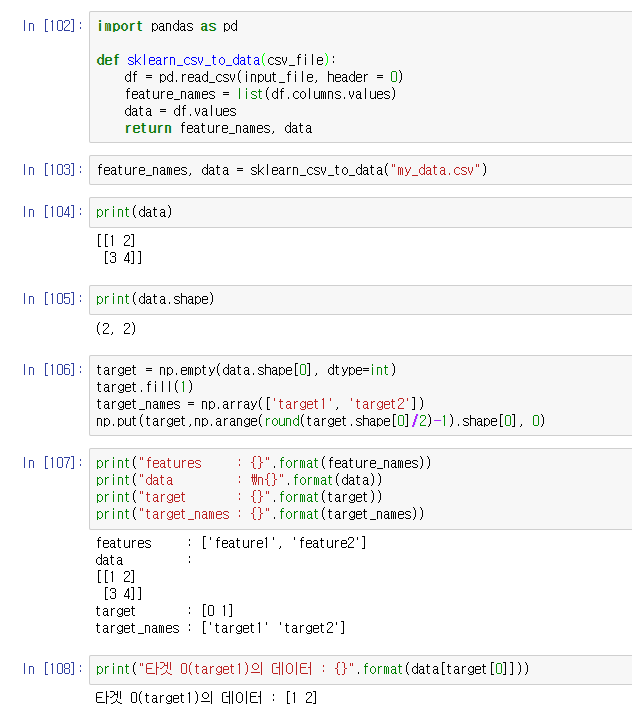Click the final output "타겟 0(target1)의 데이터 : [1 2]"
This screenshot has height=718, width=632.
click(x=206, y=698)
